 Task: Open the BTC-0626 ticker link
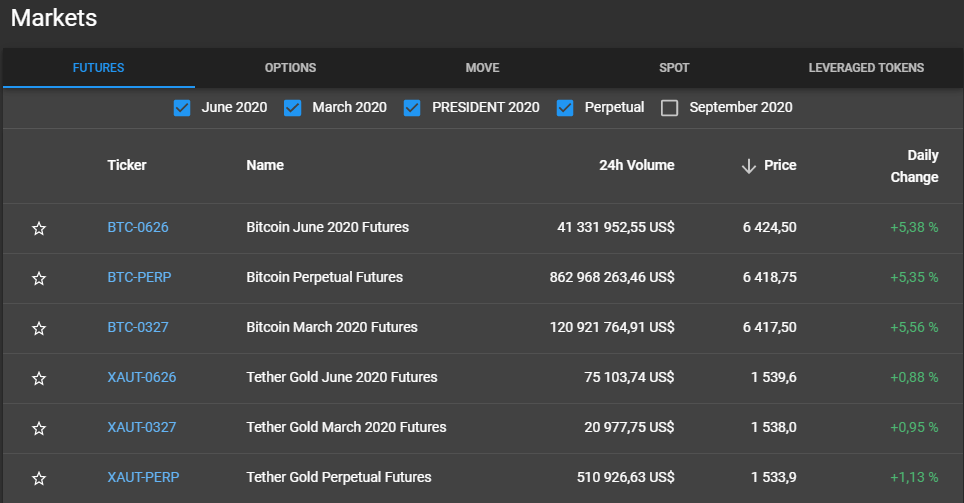coord(138,228)
